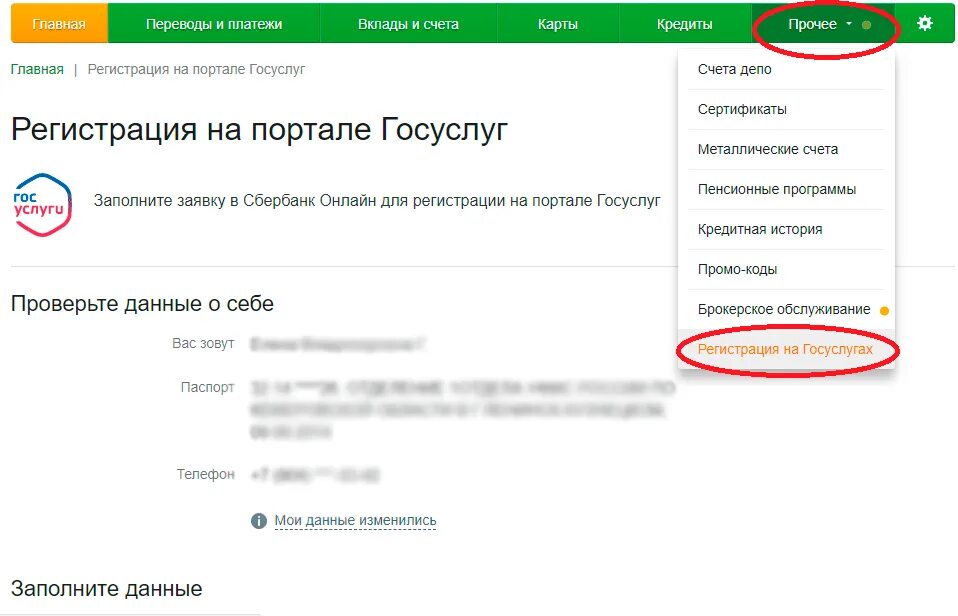Image resolution: width=958 pixels, height=616 pixels.
Task: Click the "Паспорт" label
Action: point(207,387)
